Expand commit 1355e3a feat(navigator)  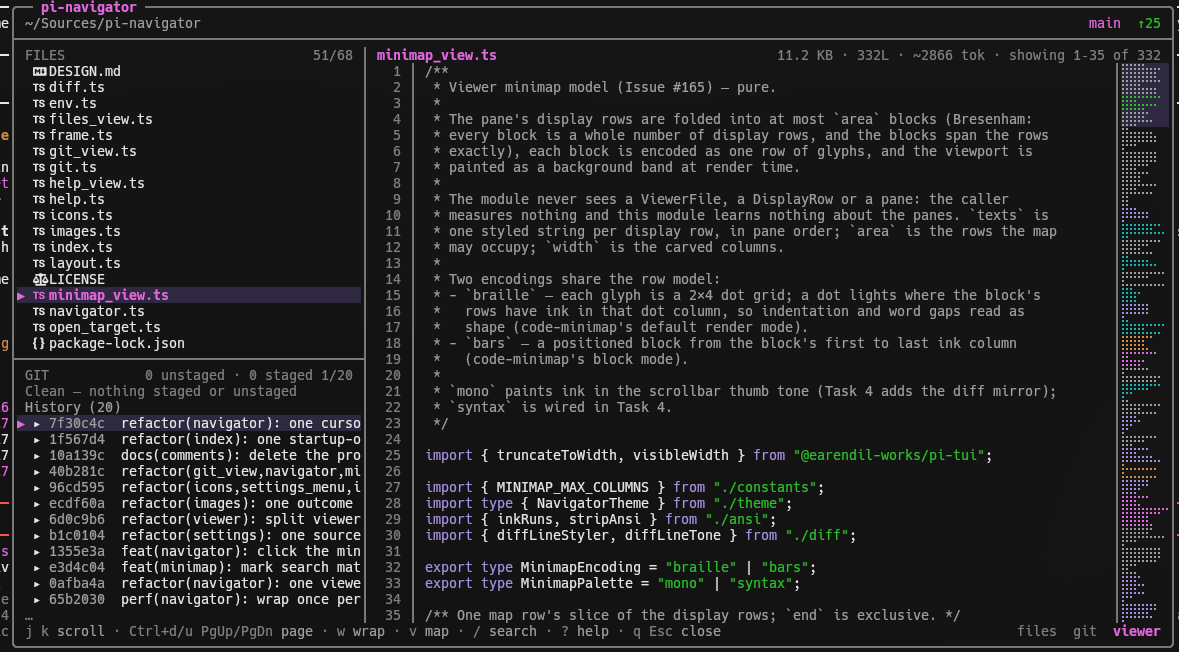37,552
